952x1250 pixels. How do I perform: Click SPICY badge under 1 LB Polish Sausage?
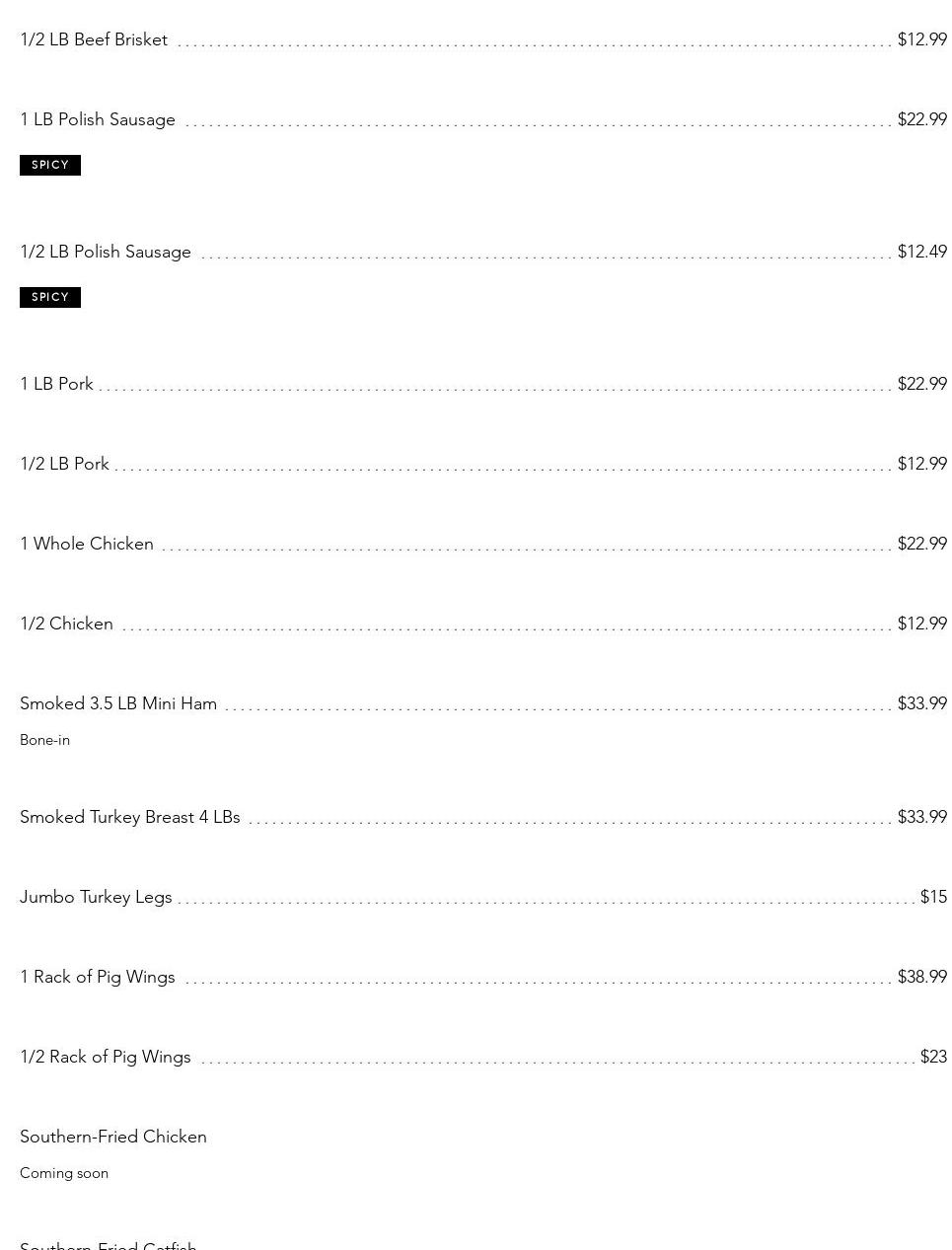click(50, 165)
